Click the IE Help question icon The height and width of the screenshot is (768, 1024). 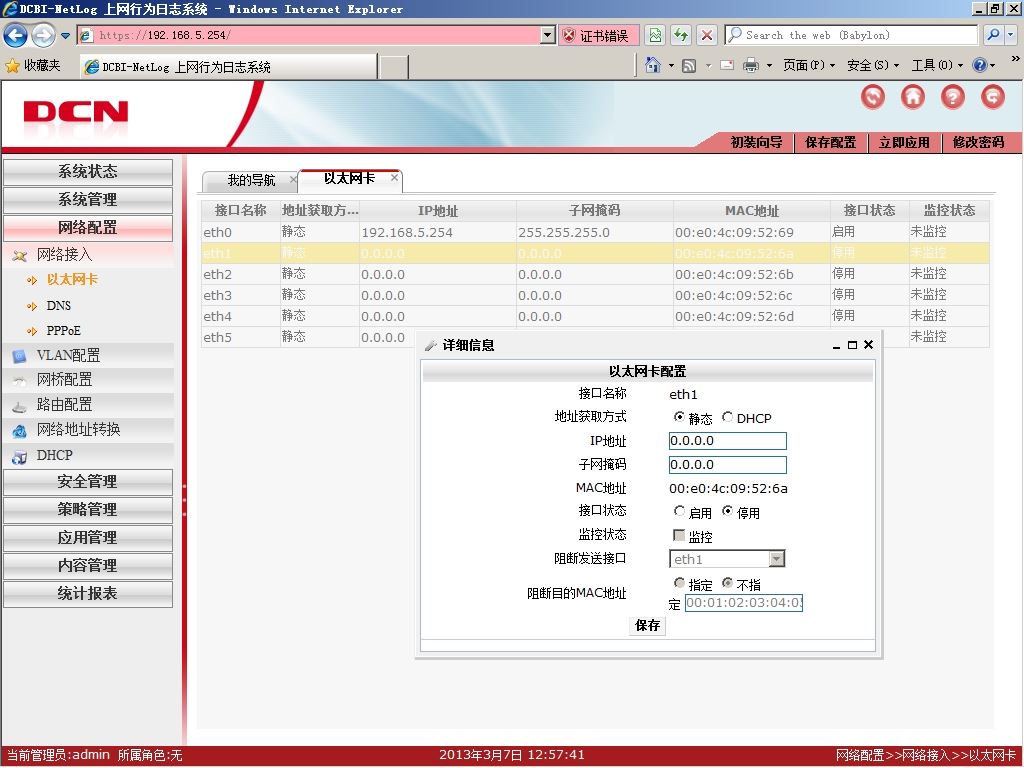coord(980,65)
